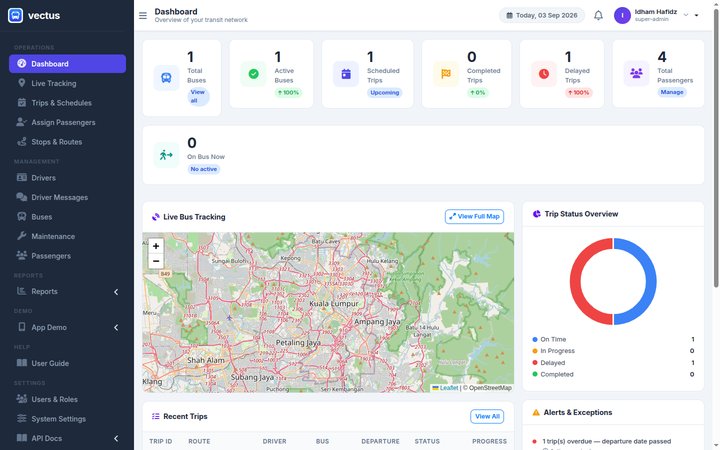Click the Recent Trips list icon
Image resolution: width=720 pixels, height=450 pixels.
click(156, 416)
